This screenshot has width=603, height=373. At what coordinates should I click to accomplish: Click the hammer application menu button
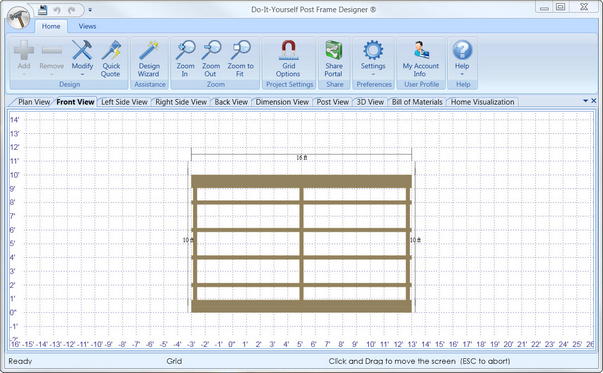tap(18, 17)
